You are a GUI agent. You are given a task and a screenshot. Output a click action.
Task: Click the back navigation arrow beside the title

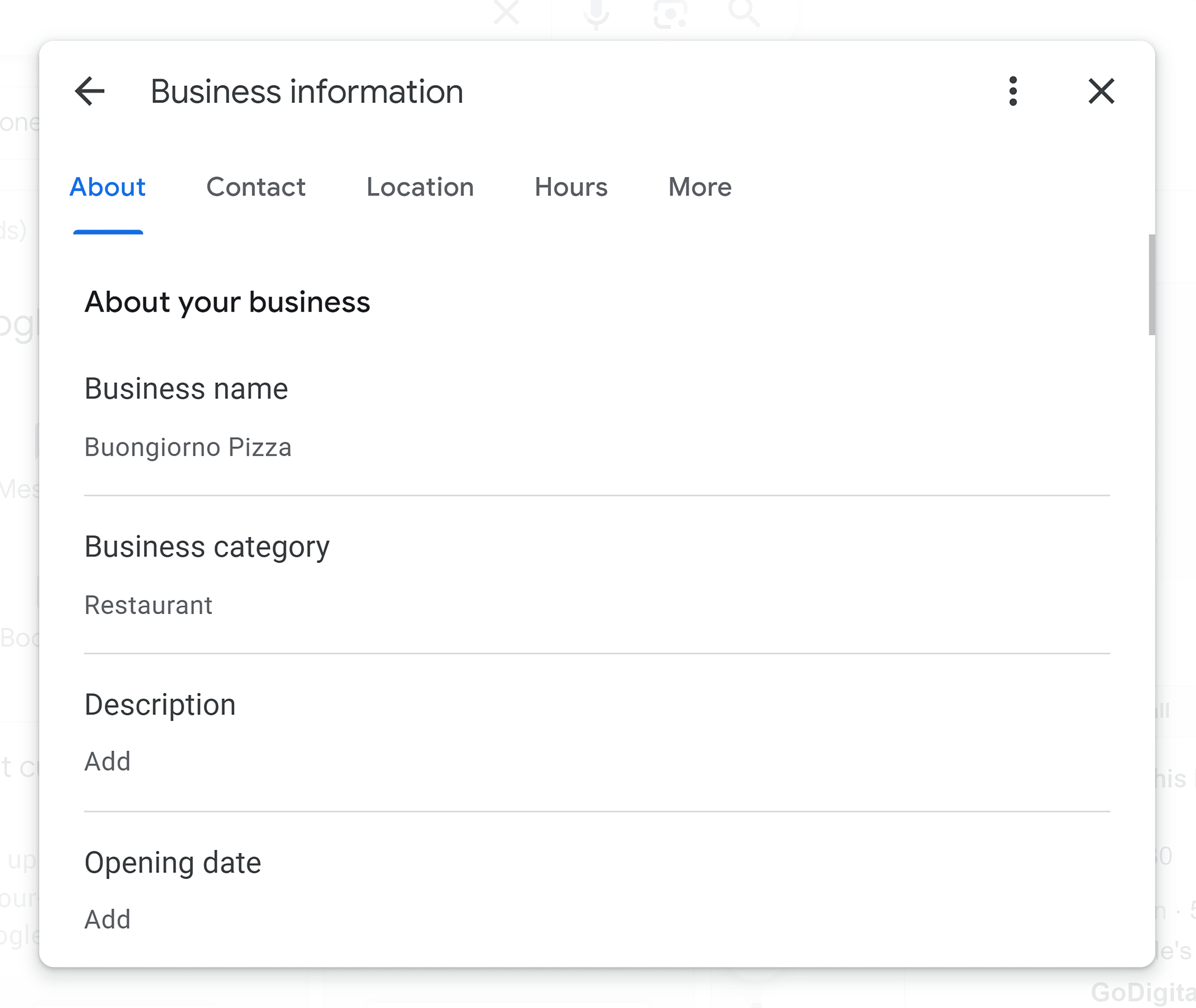pyautogui.click(x=90, y=91)
